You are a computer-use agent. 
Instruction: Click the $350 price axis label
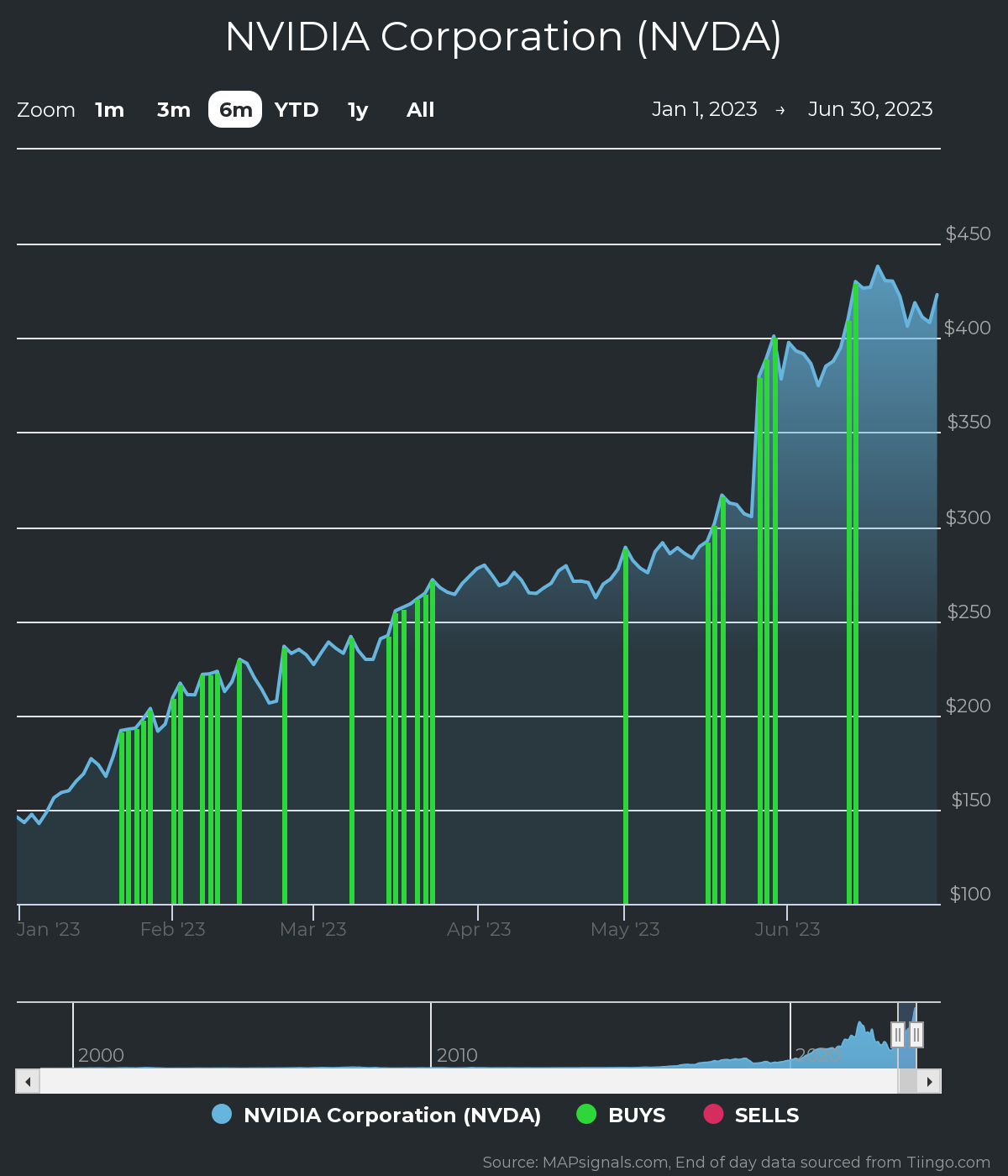[x=969, y=422]
